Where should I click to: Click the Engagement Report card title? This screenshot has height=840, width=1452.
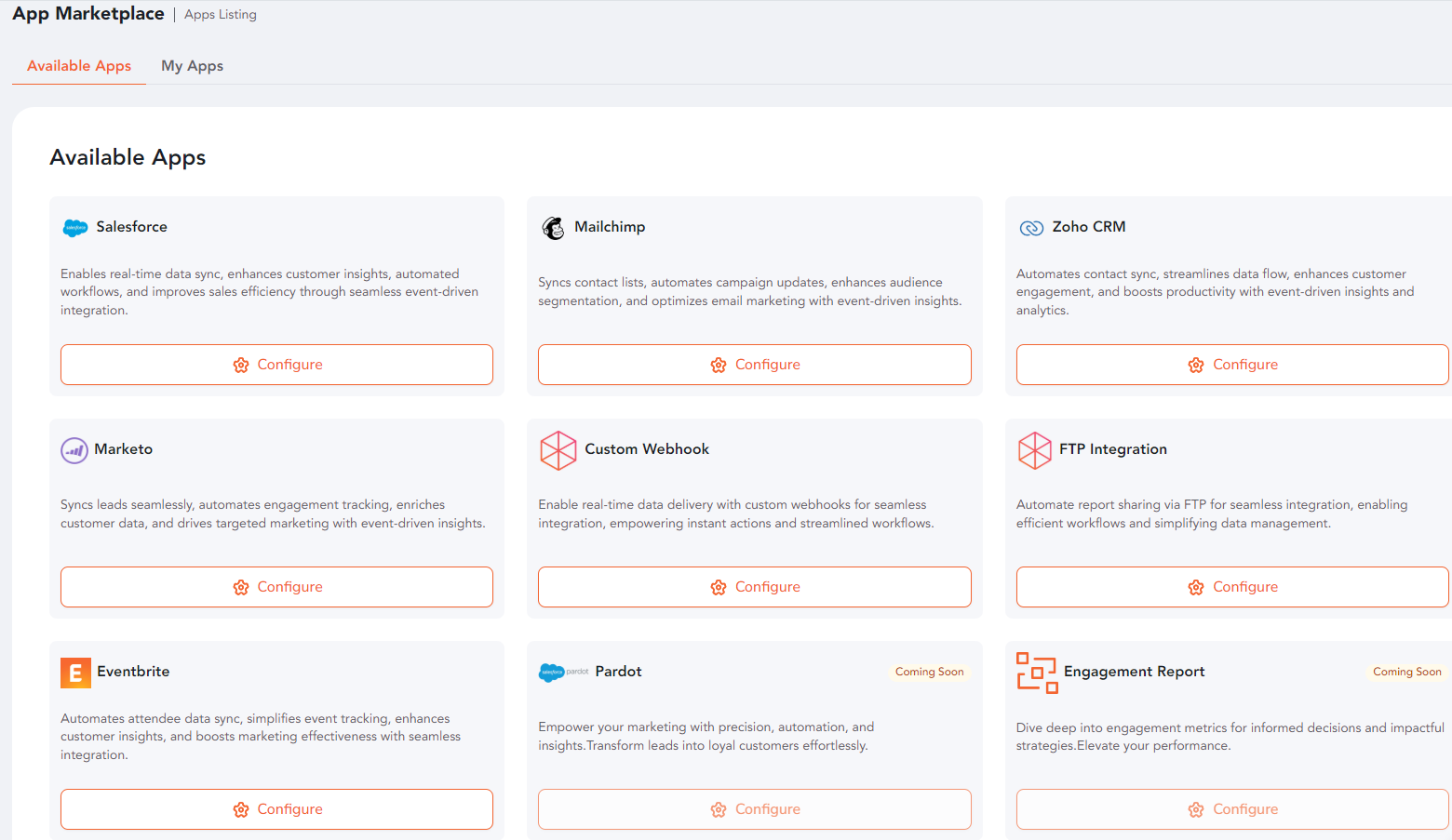(1135, 672)
